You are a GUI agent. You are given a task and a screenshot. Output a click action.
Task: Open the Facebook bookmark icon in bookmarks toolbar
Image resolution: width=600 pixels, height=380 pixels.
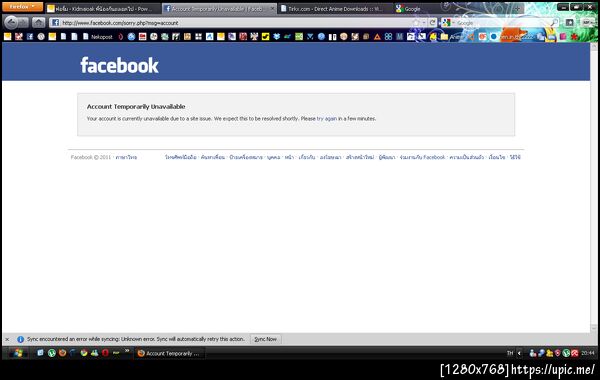tap(30, 37)
